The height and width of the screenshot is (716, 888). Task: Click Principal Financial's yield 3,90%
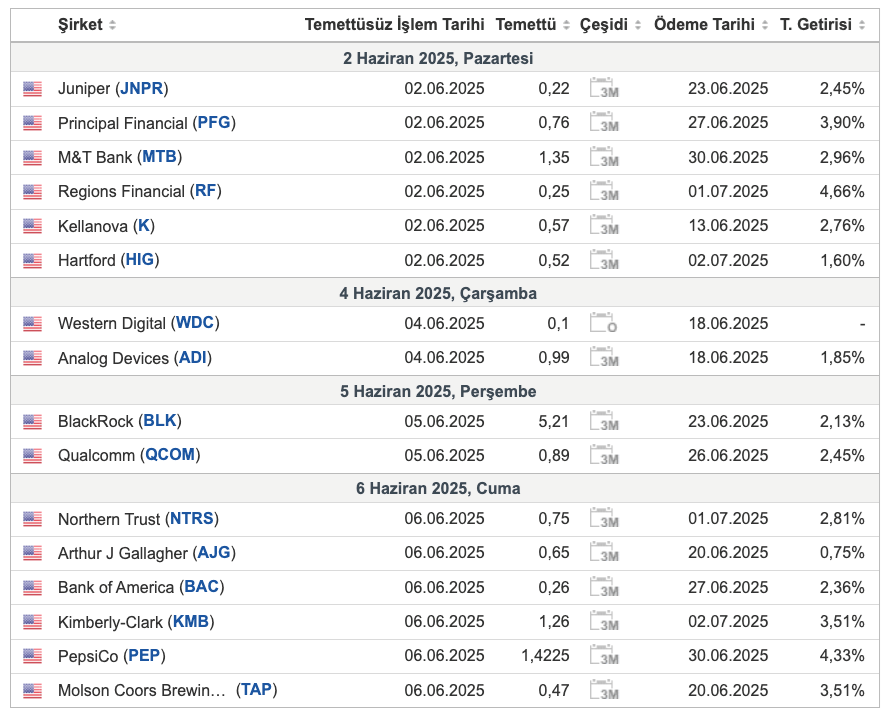(x=842, y=122)
